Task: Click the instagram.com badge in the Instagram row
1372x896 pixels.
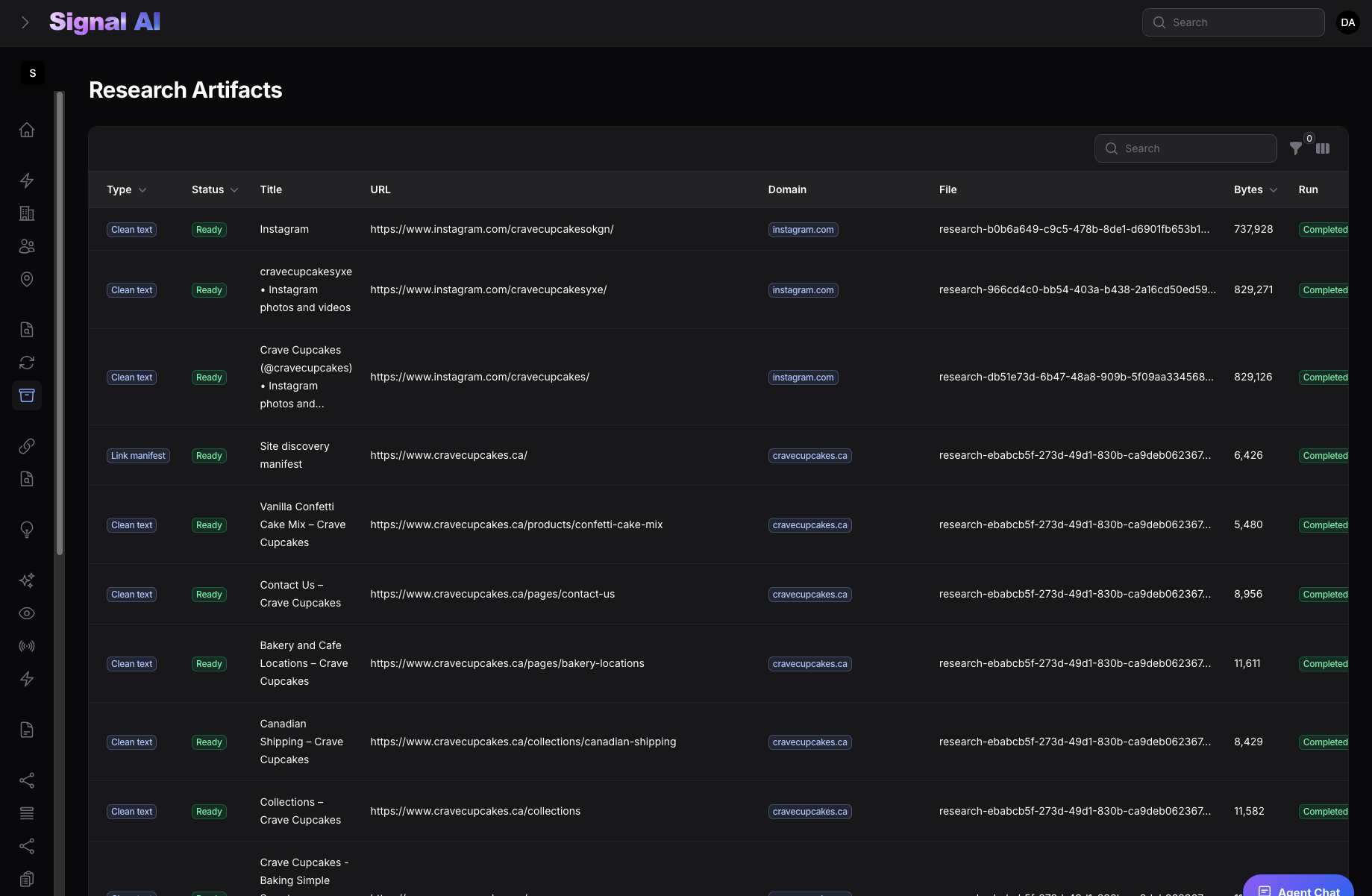Action: click(x=803, y=230)
